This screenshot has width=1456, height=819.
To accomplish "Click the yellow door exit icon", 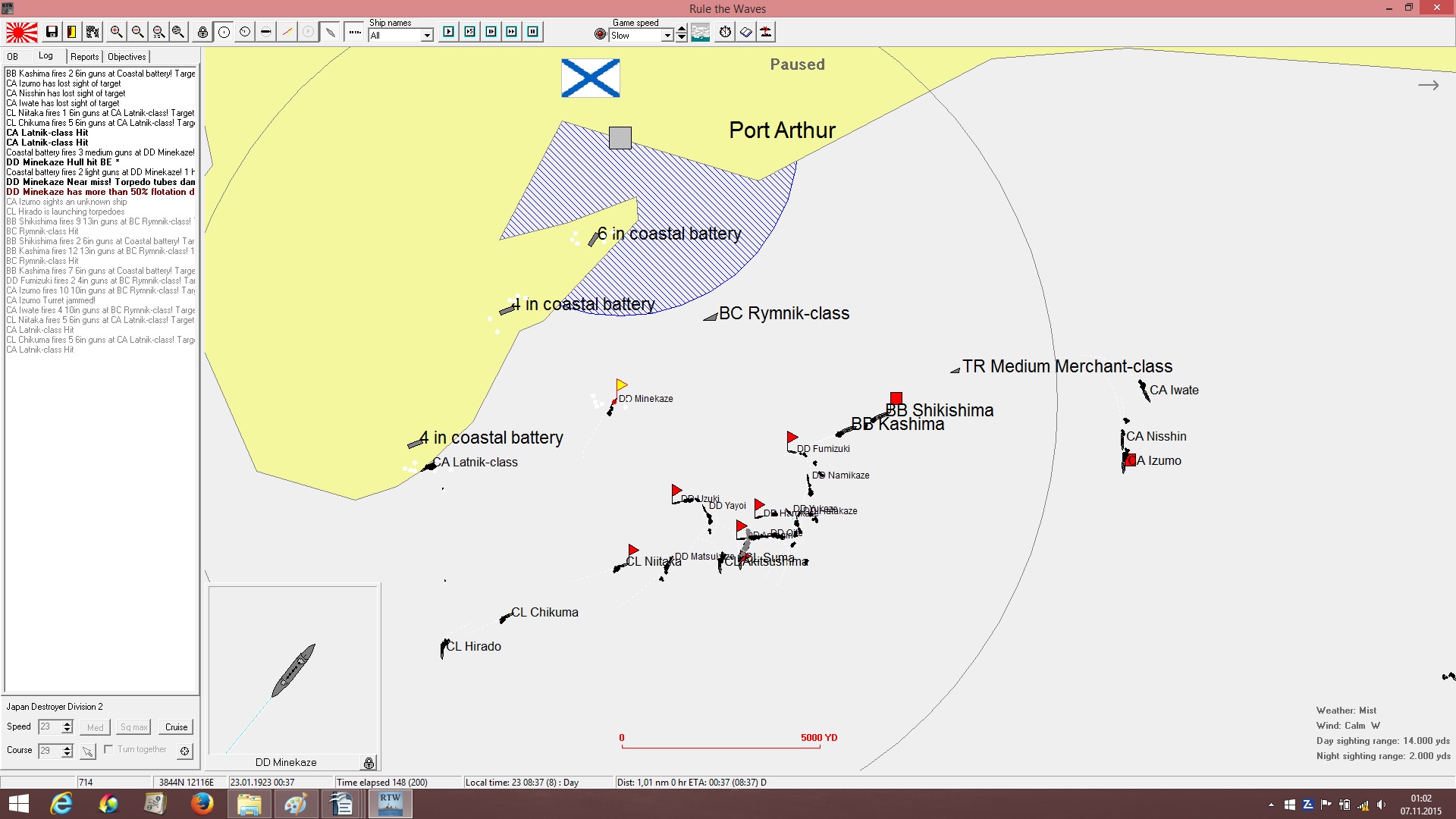I will 71,32.
